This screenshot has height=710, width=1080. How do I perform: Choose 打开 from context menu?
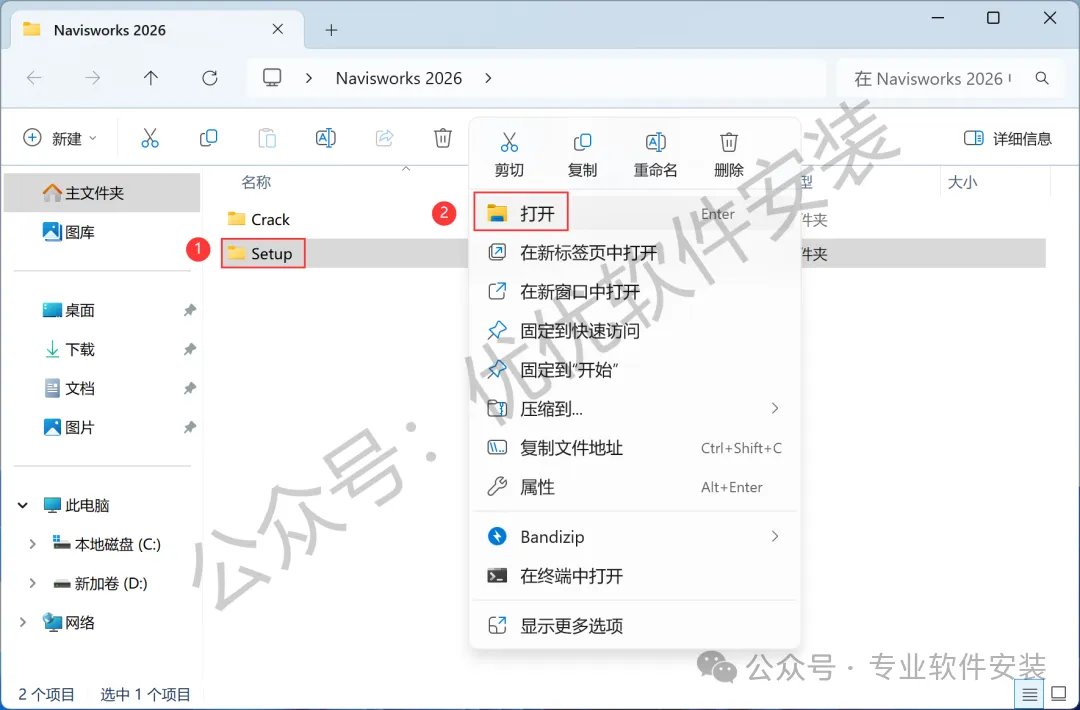pos(634,213)
